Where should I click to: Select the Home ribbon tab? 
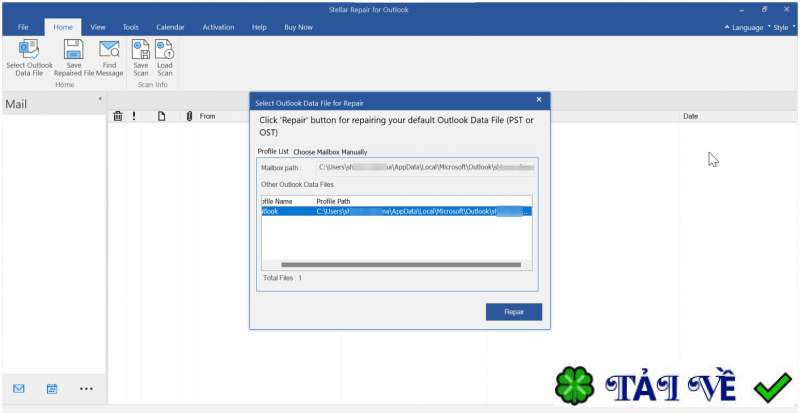(x=63, y=27)
